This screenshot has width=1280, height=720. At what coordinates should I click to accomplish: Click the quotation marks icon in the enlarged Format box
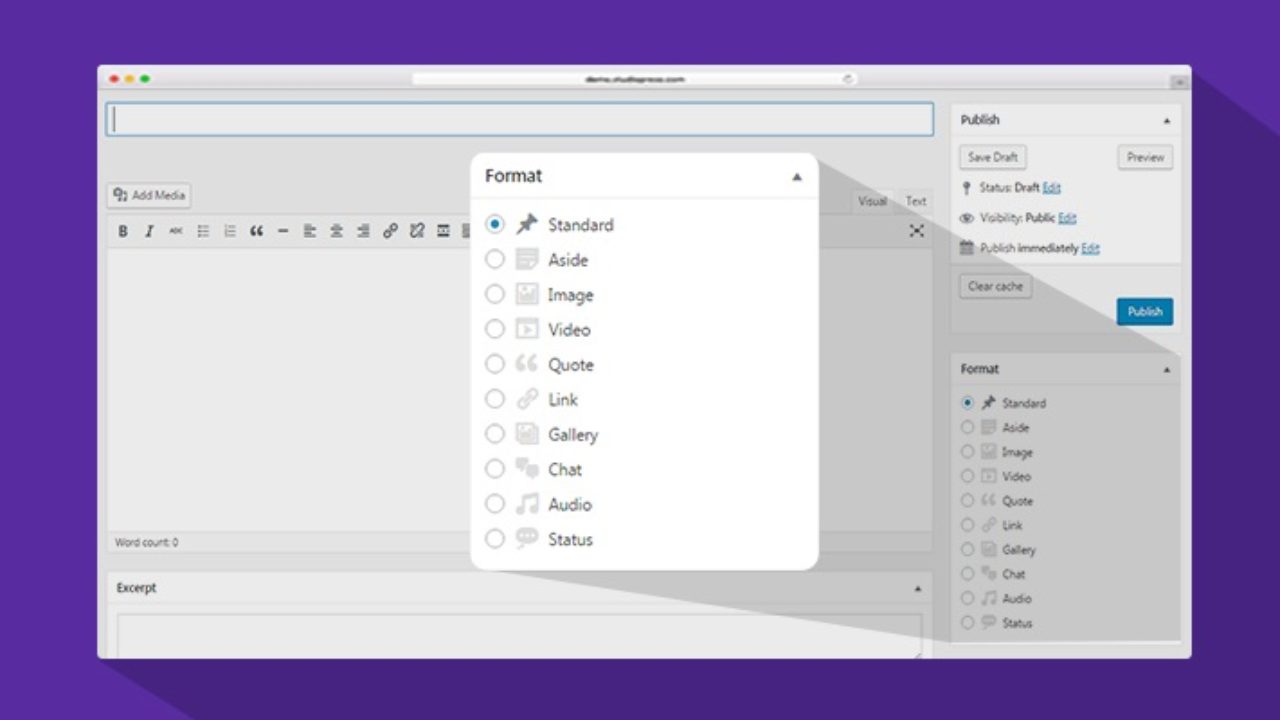pos(527,364)
